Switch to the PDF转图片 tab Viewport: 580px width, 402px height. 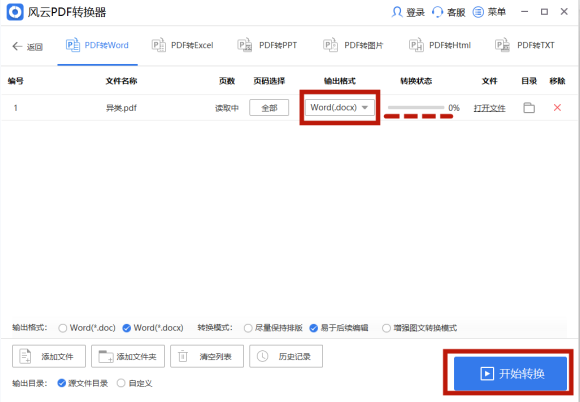click(x=353, y=45)
